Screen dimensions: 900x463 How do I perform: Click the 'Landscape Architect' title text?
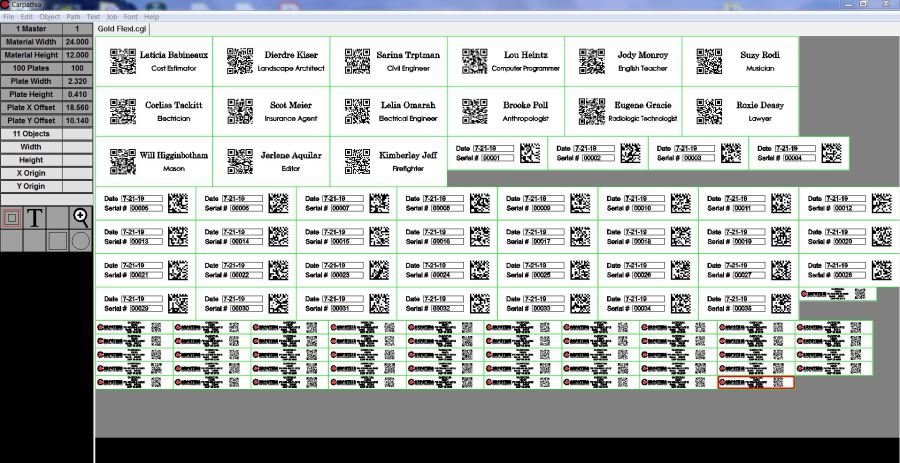(x=291, y=68)
